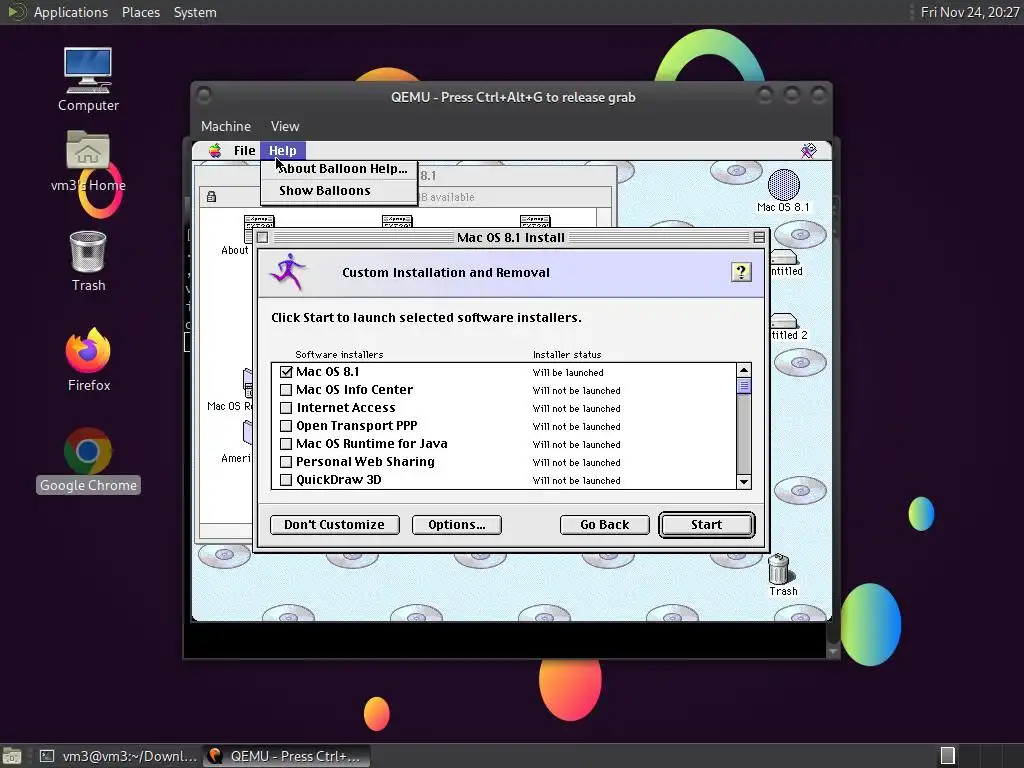
Task: Open the QEMU Machine menu
Action: tap(225, 126)
